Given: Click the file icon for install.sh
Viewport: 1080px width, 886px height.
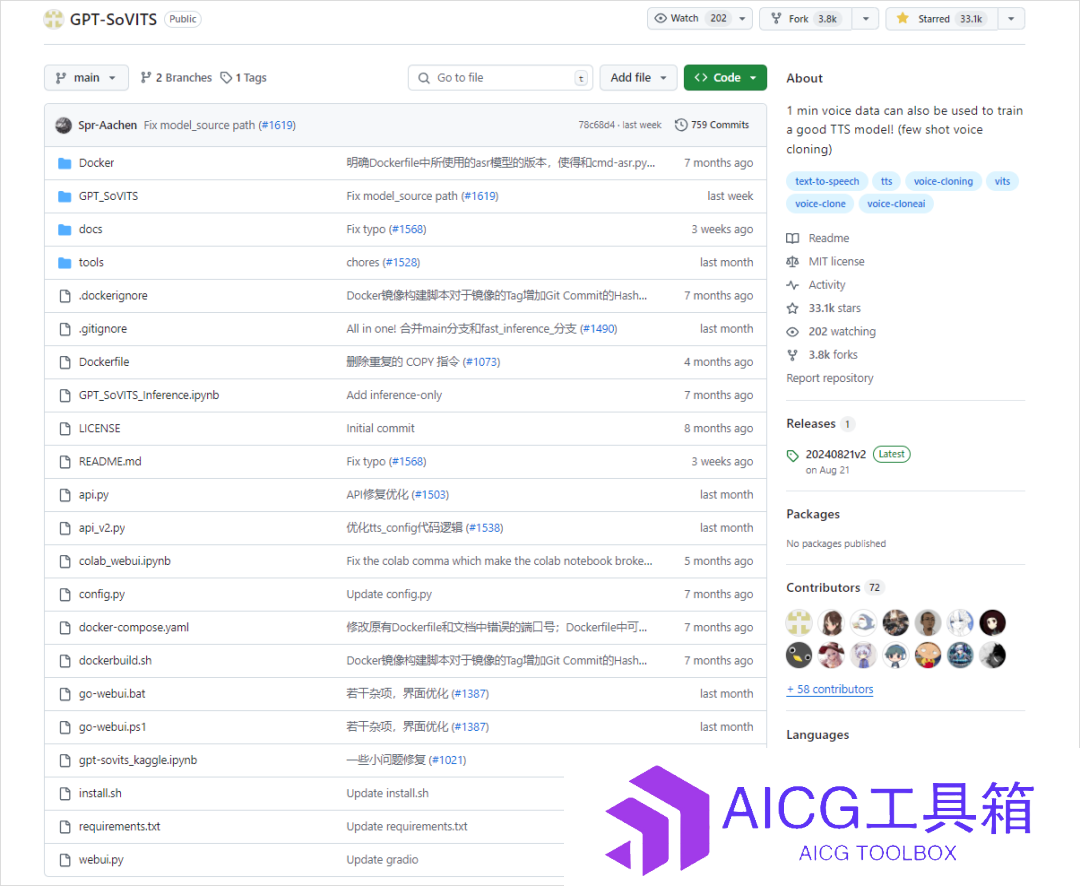Looking at the screenshot, I should pos(65,794).
